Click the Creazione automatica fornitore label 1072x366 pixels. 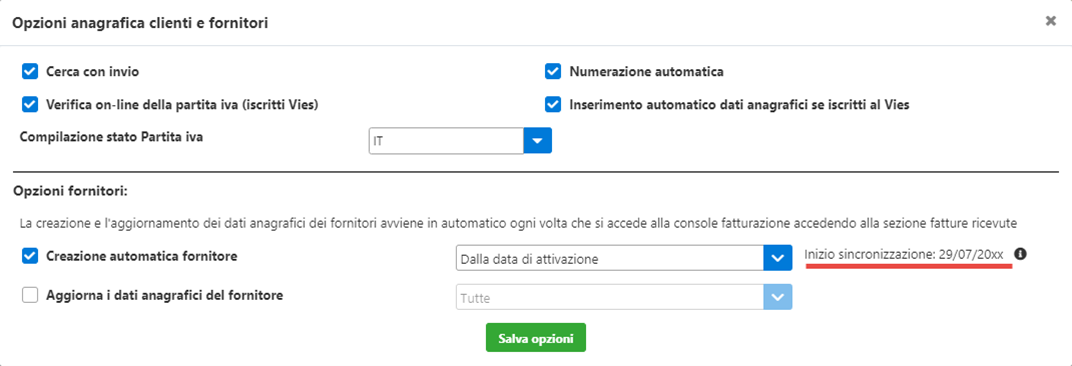tap(142, 257)
